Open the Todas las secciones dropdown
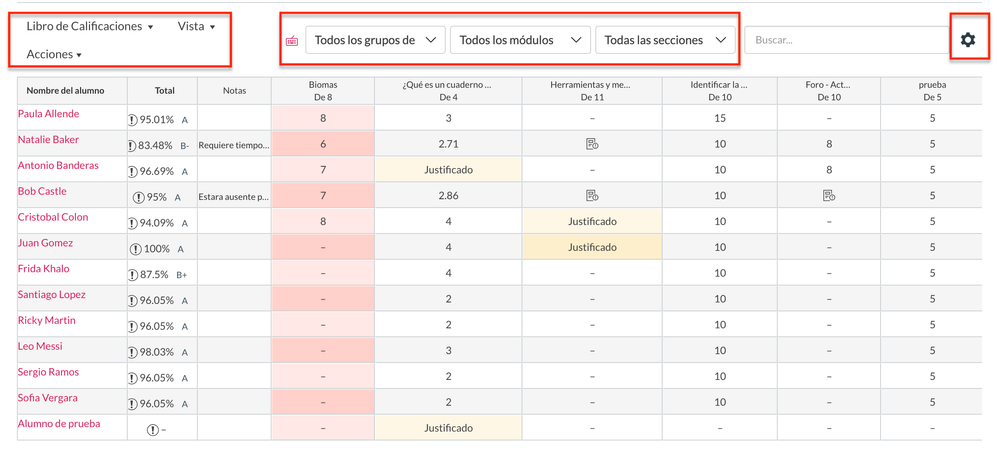This screenshot has height=464, width=999. click(665, 40)
